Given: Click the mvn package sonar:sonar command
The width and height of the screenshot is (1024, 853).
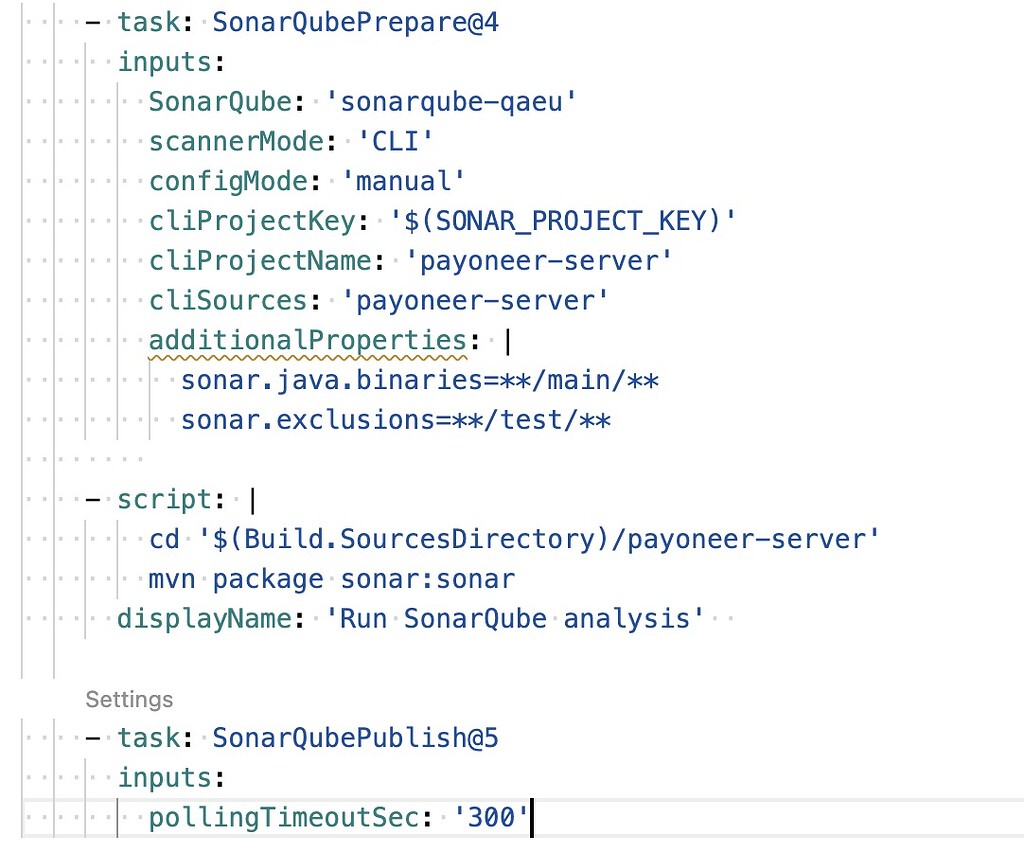Looking at the screenshot, I should point(334,578).
